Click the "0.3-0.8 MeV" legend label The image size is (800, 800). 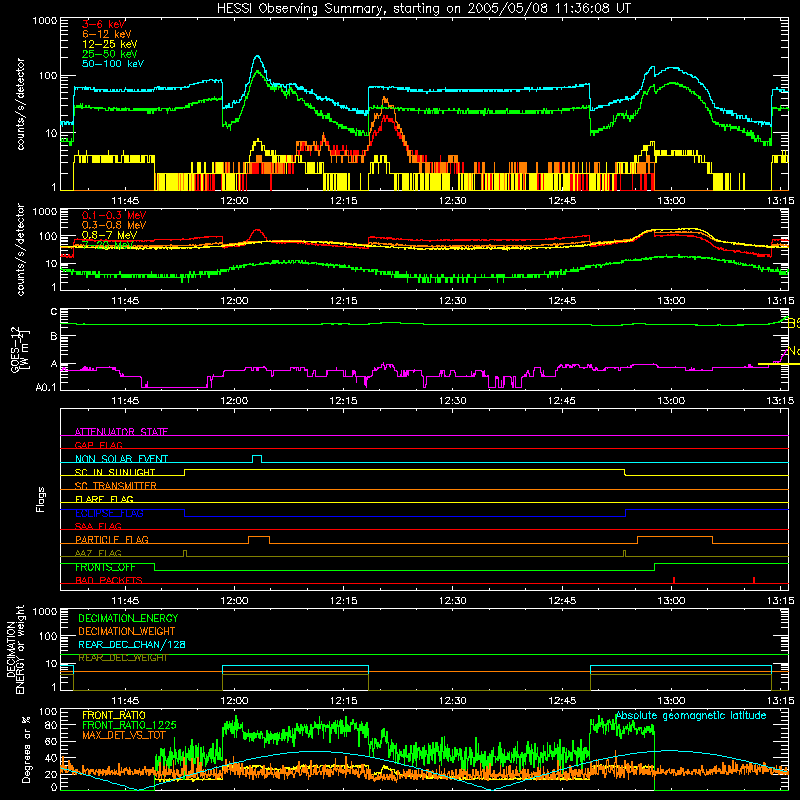click(114, 225)
